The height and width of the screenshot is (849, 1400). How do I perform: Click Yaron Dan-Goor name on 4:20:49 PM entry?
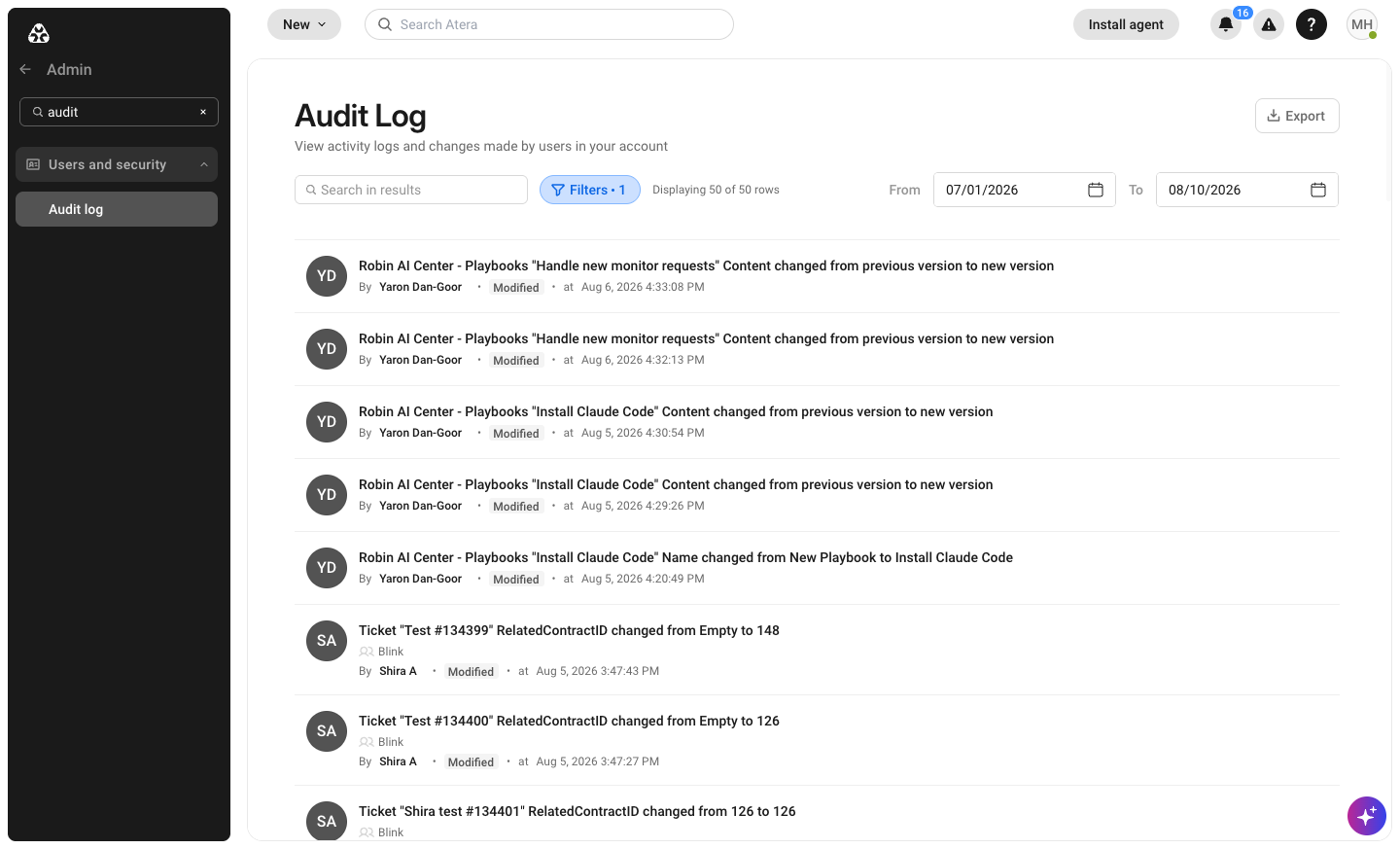click(x=420, y=579)
